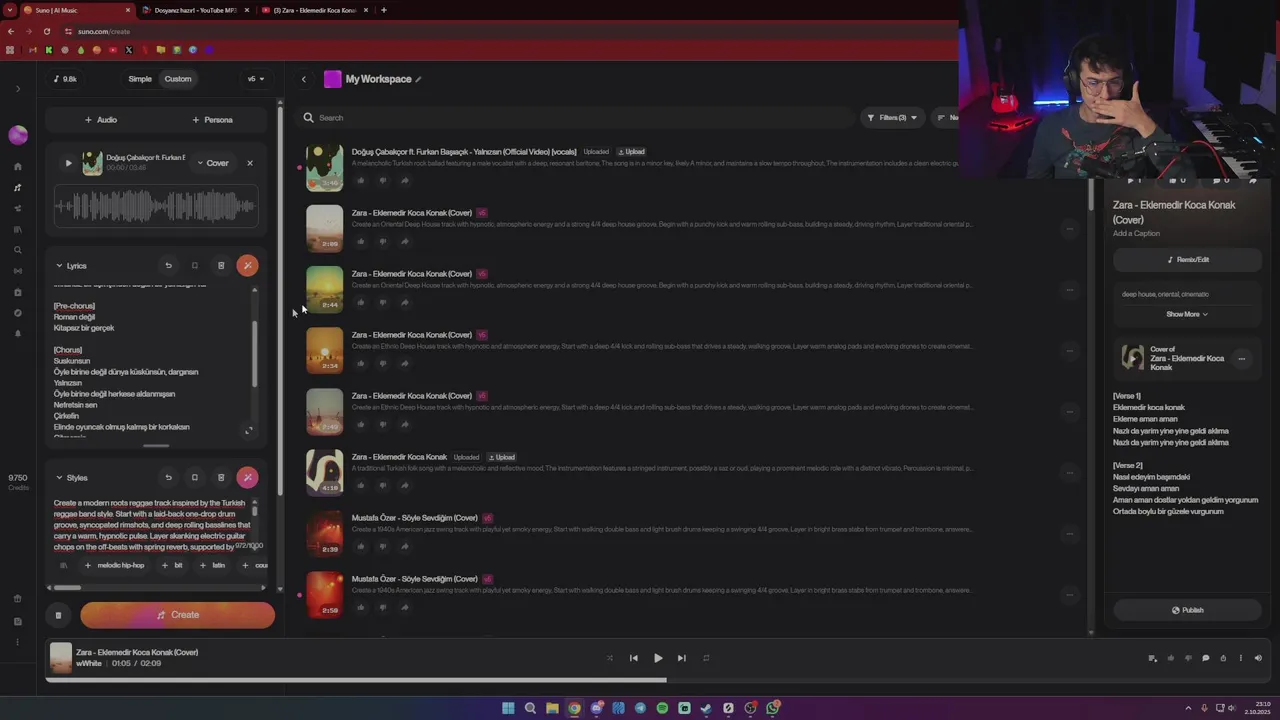
Task: Switch to the YouTube MP3 browser tab
Action: click(196, 10)
